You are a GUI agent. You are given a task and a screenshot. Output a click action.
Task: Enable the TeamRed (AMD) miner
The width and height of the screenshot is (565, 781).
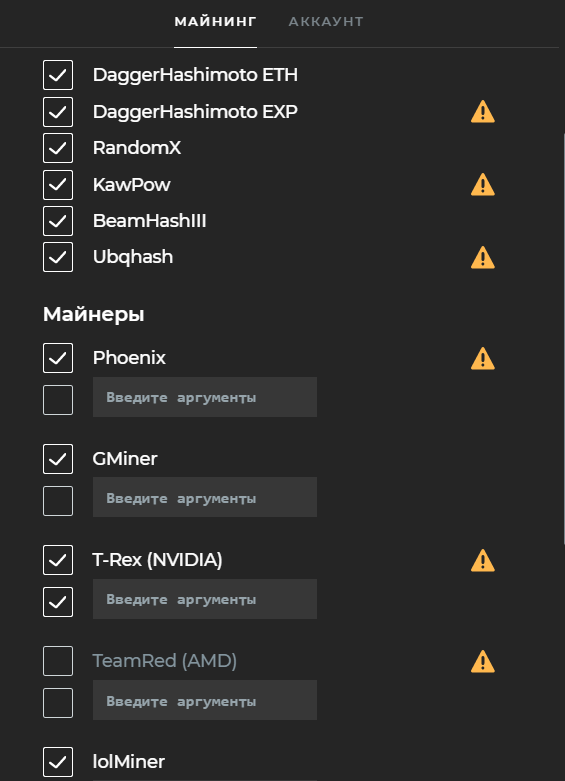click(x=58, y=661)
